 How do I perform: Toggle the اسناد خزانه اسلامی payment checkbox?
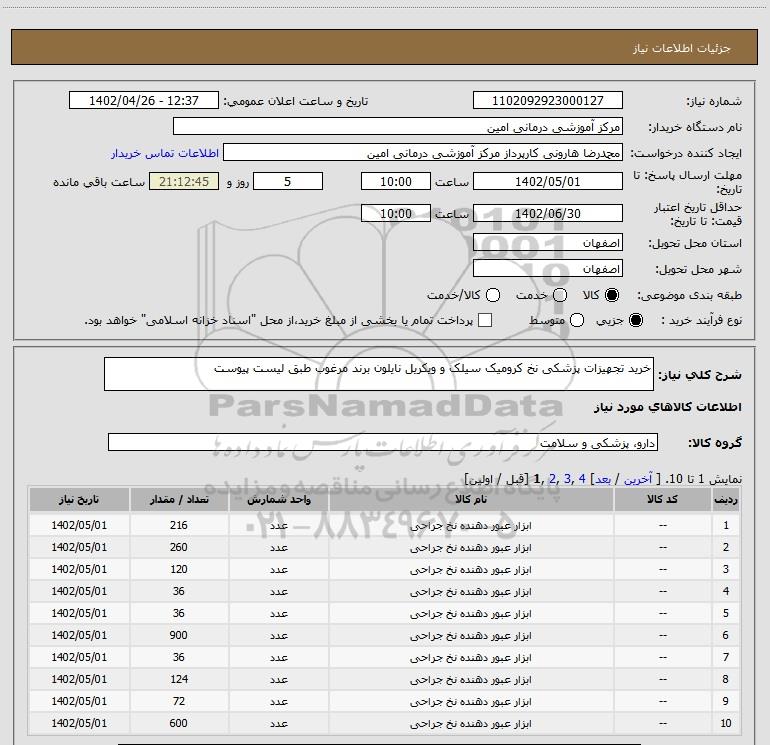(x=485, y=320)
